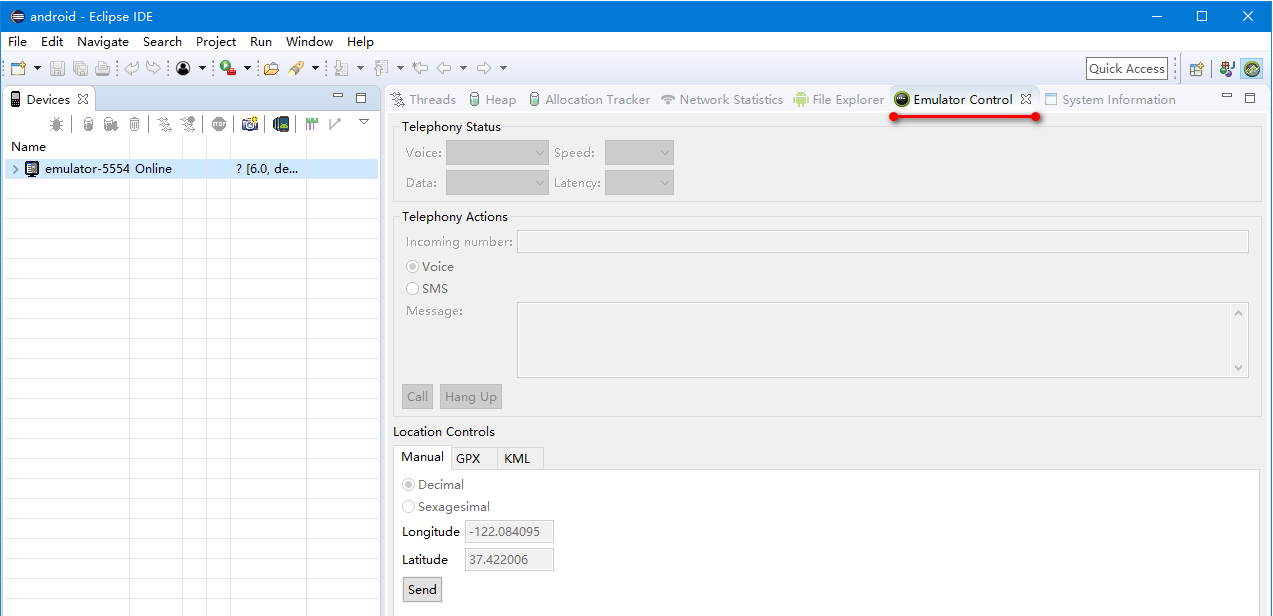Open the Window menu

pos(309,42)
